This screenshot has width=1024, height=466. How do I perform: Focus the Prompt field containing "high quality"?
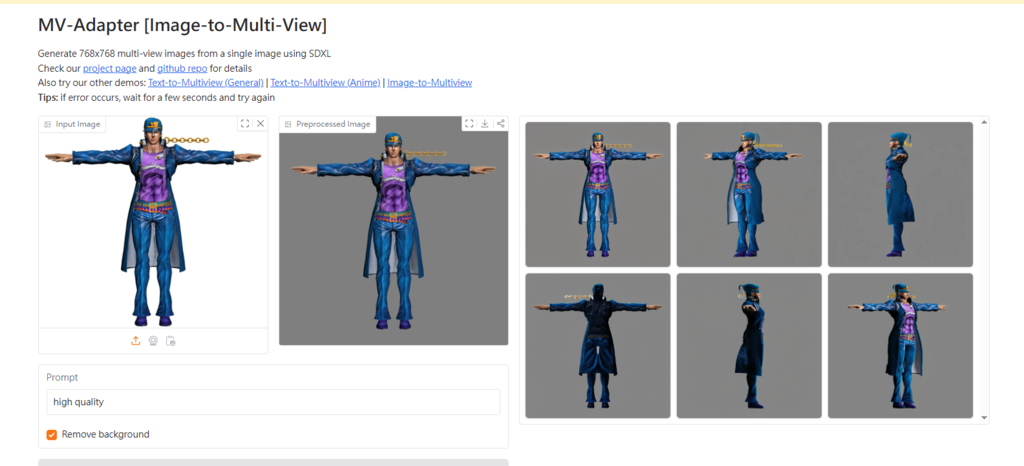coord(273,402)
